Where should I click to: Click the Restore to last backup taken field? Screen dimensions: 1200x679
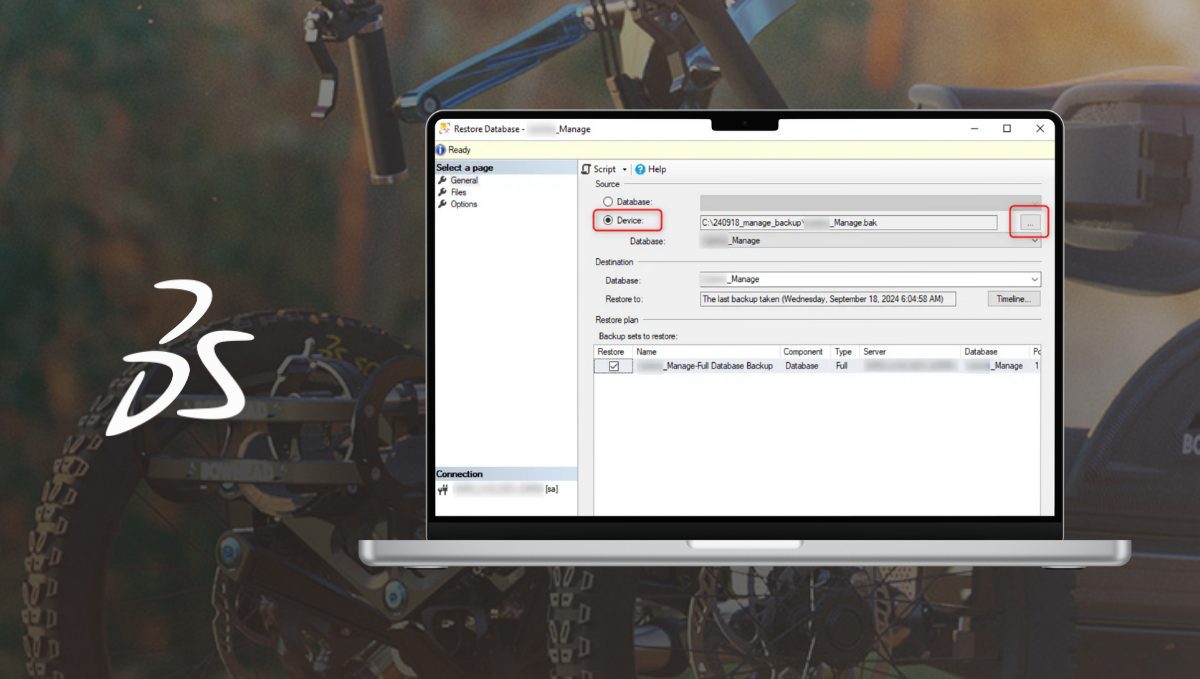point(828,299)
